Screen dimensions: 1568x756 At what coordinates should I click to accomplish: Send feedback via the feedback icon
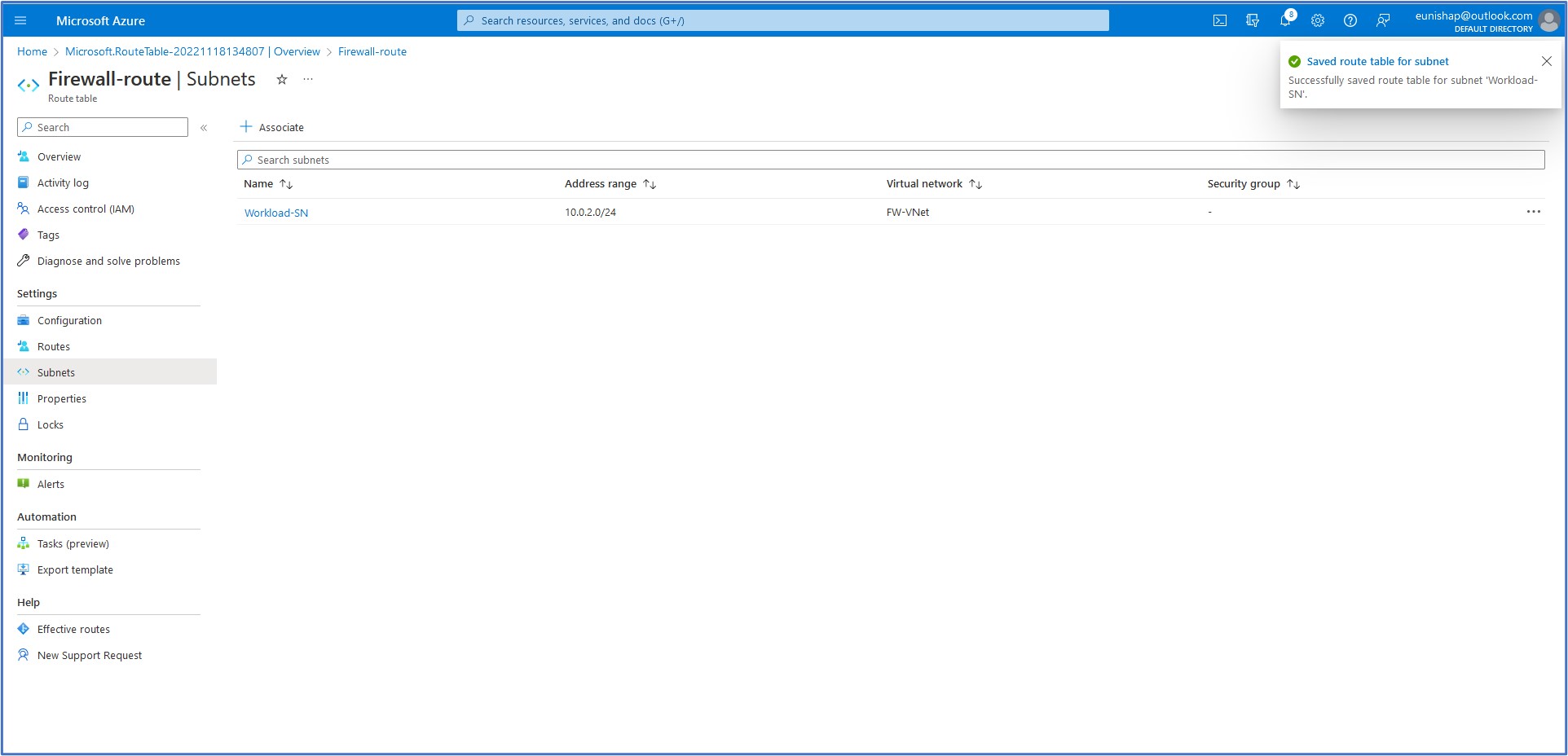point(1383,20)
